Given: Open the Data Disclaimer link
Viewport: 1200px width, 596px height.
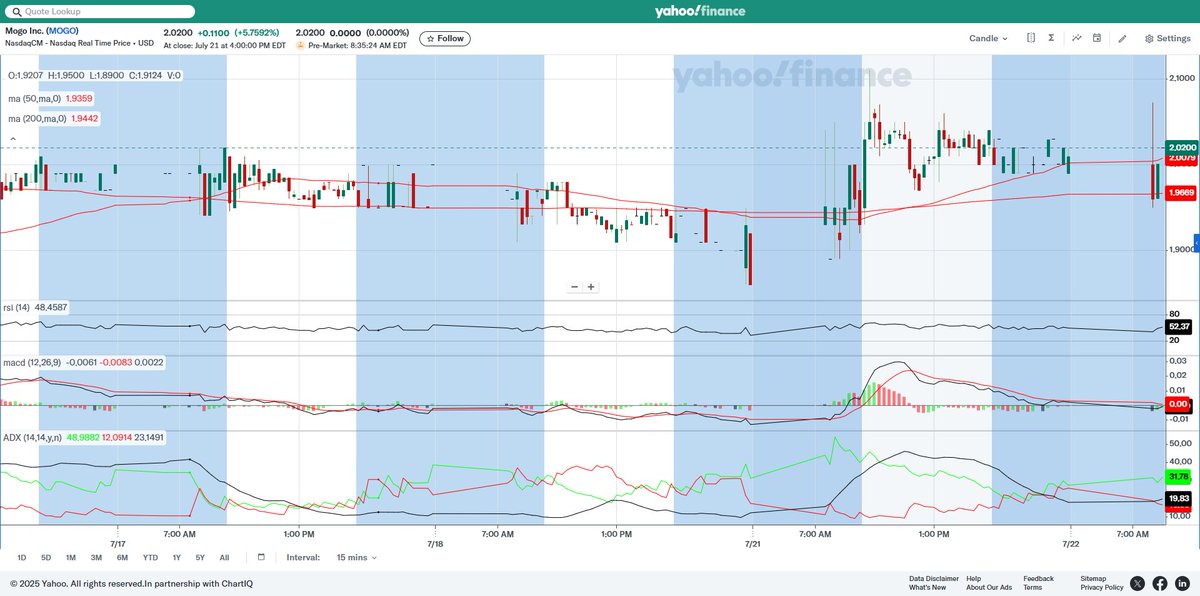Looking at the screenshot, I should pos(934,578).
